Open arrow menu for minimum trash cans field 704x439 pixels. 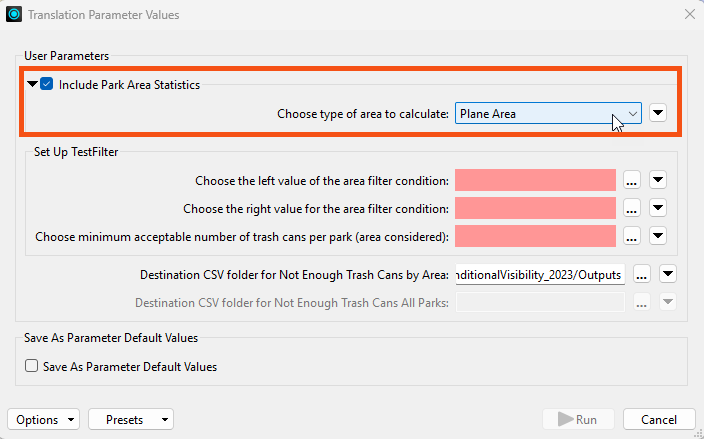click(x=658, y=236)
